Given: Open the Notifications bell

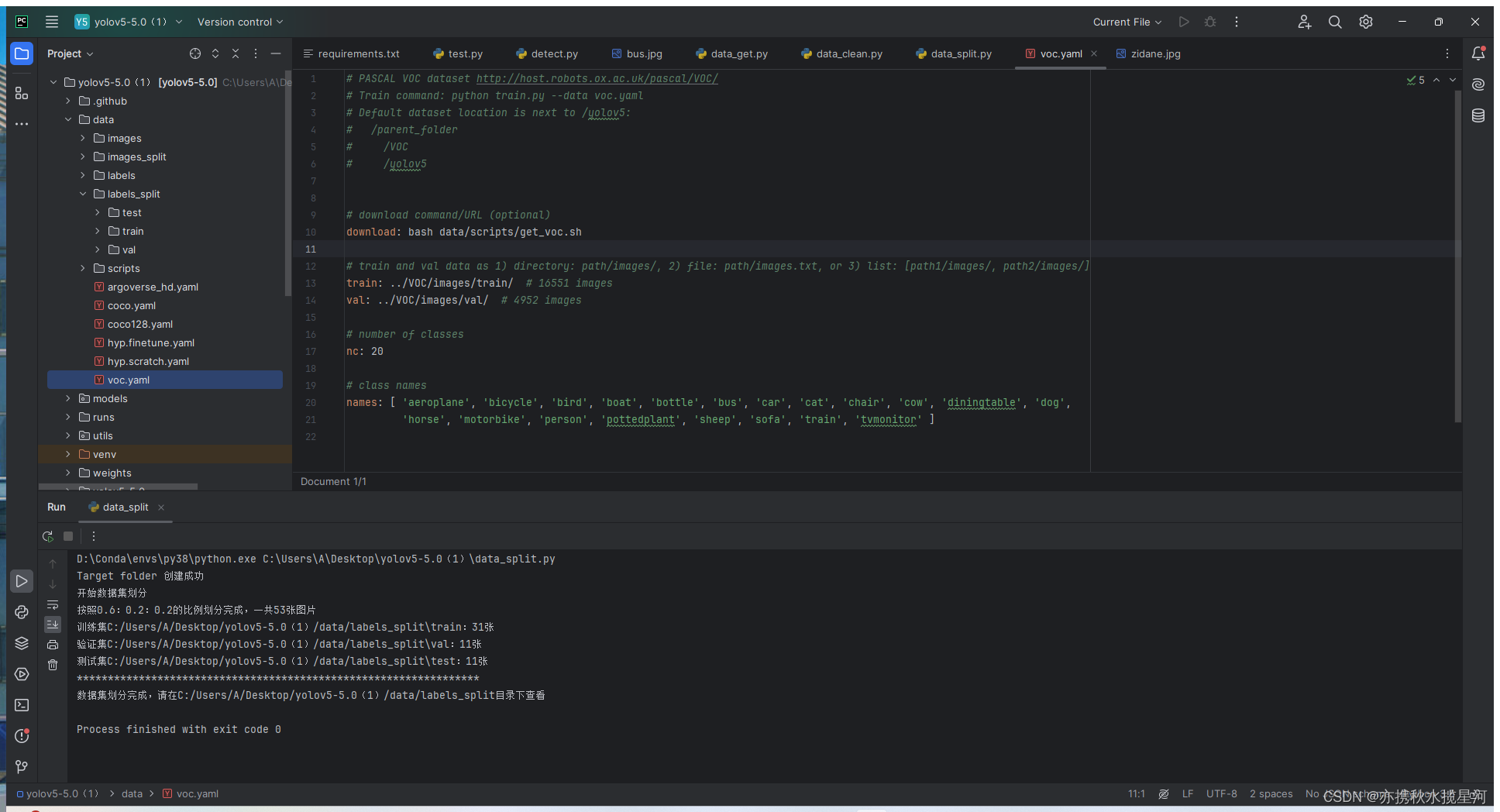Looking at the screenshot, I should pos(1478,53).
